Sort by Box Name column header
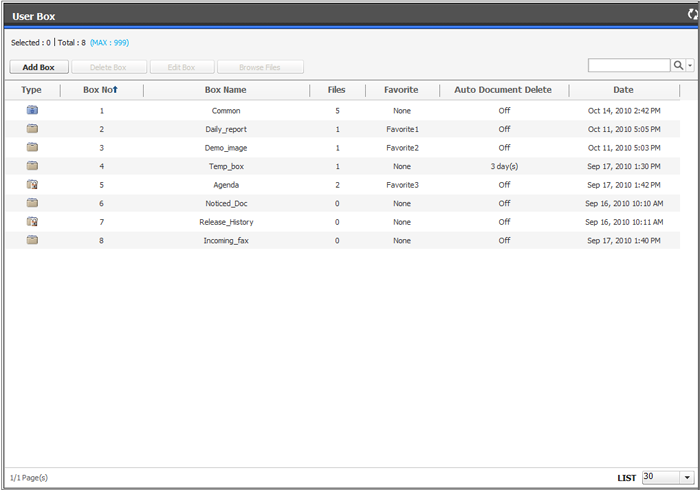Viewport: 700px width, 490px height. coord(226,90)
